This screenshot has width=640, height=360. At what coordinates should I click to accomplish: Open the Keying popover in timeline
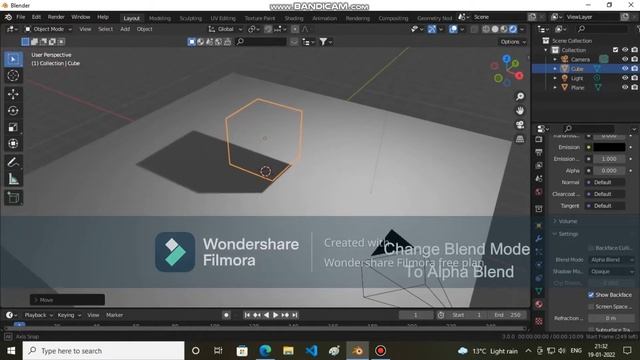coord(69,315)
